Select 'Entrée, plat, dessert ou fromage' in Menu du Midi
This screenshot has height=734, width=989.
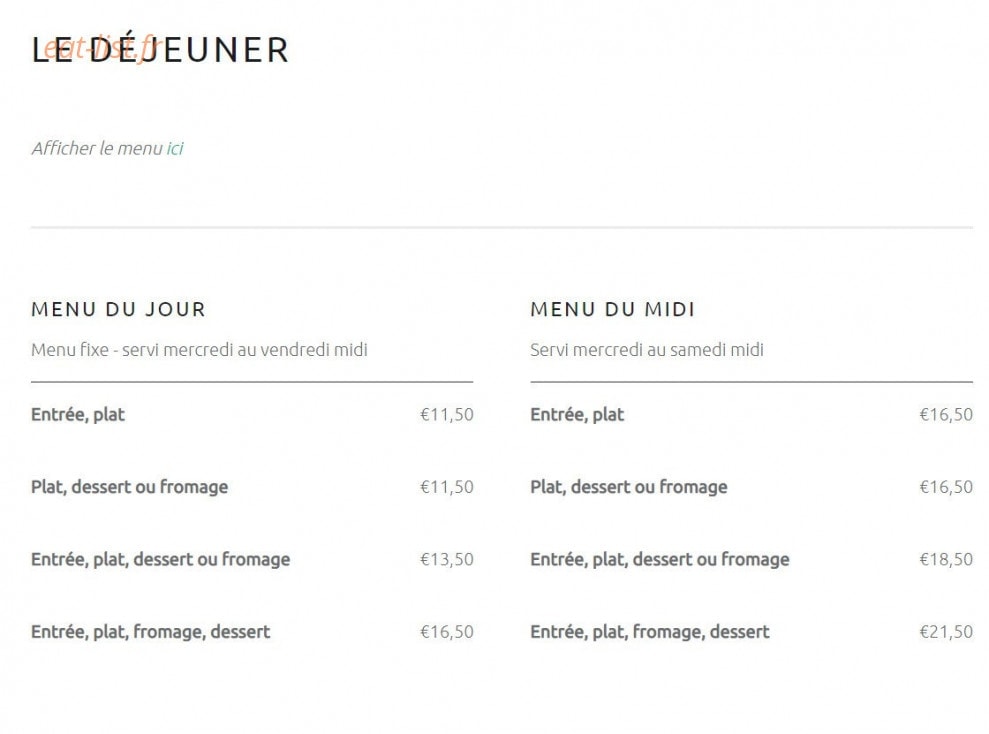point(660,559)
